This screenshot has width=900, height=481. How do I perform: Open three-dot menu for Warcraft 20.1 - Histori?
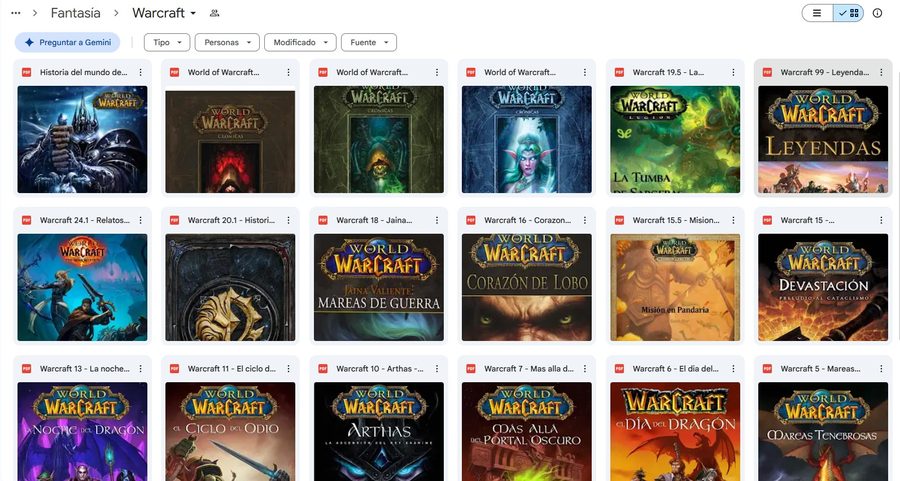289,220
